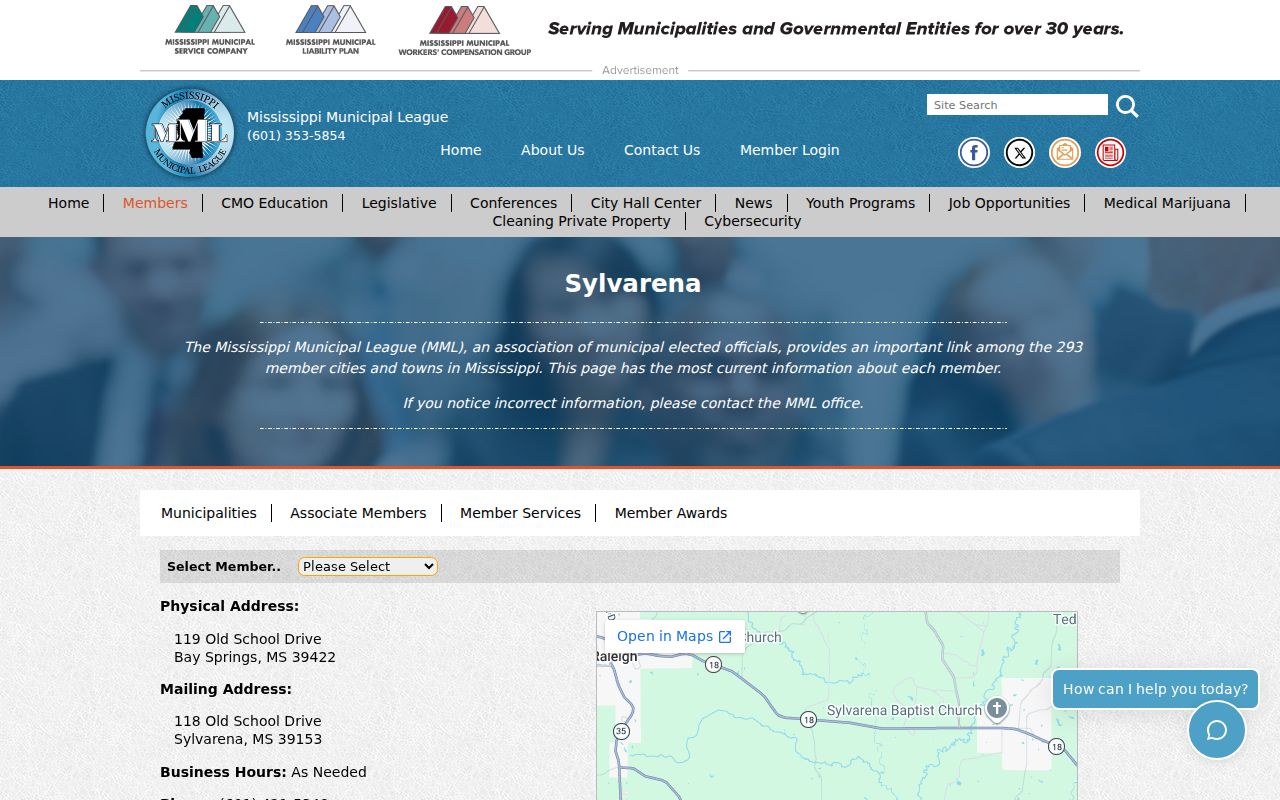Open the Conferences menu
Viewport: 1280px width, 800px height.
(x=513, y=203)
